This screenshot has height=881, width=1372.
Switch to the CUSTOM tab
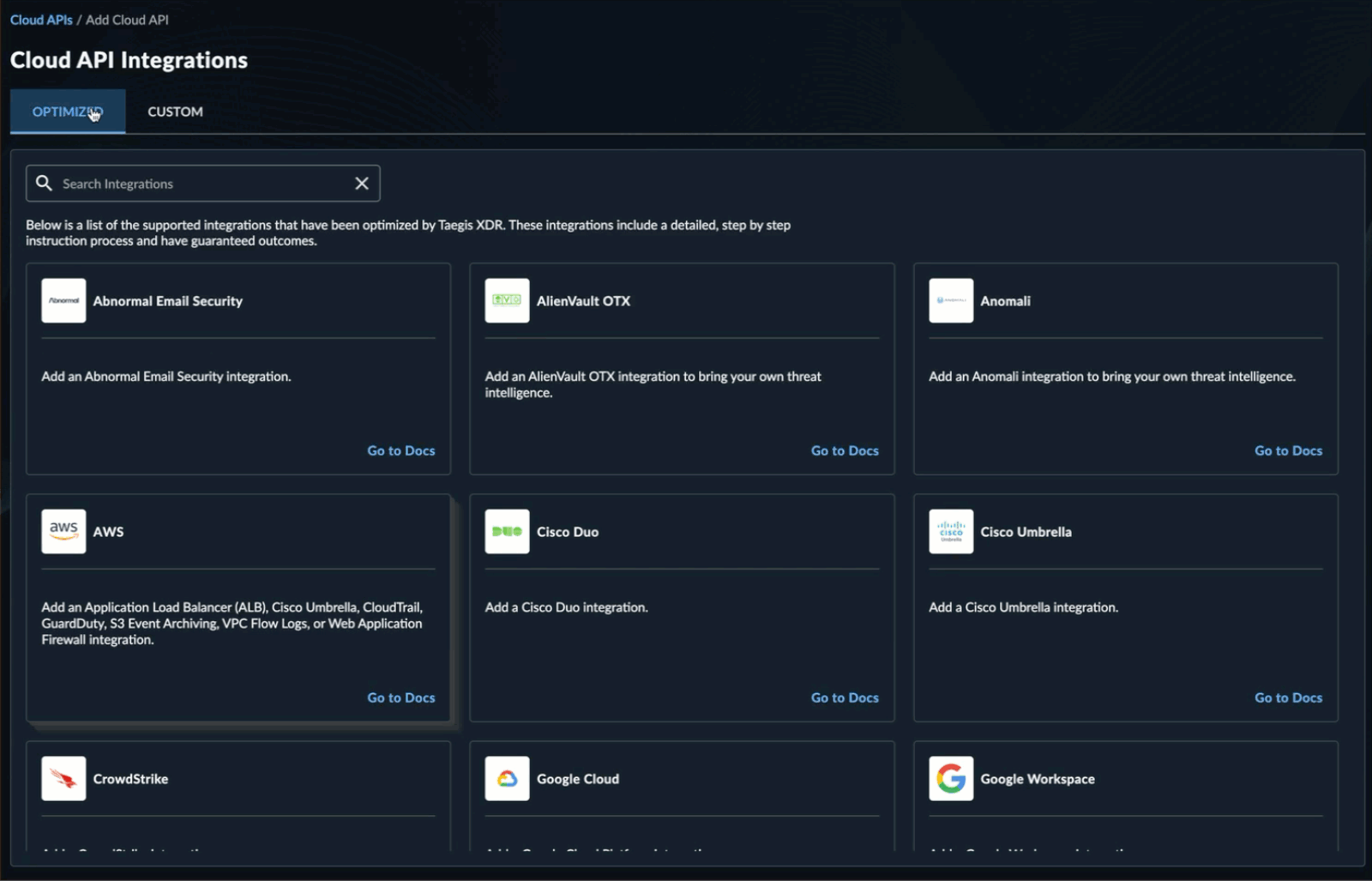click(175, 112)
